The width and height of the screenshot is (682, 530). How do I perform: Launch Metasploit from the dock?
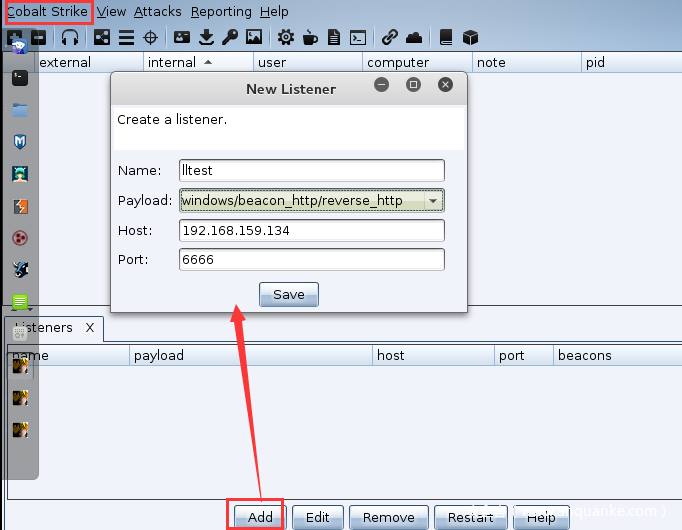click(20, 142)
